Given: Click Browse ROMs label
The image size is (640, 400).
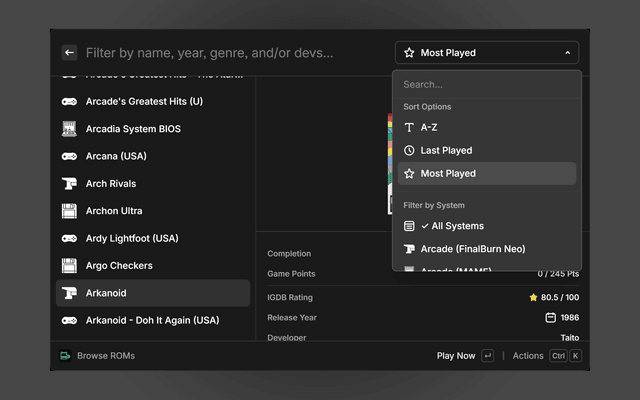Looking at the screenshot, I should pos(106,356).
